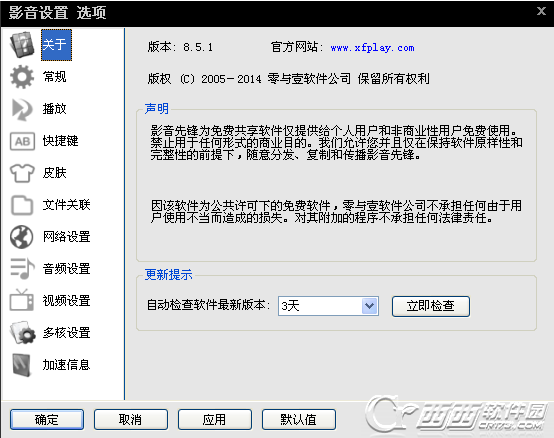This screenshot has width=554, height=438.
Task: Select the 关于 tab label
Action: point(57,45)
